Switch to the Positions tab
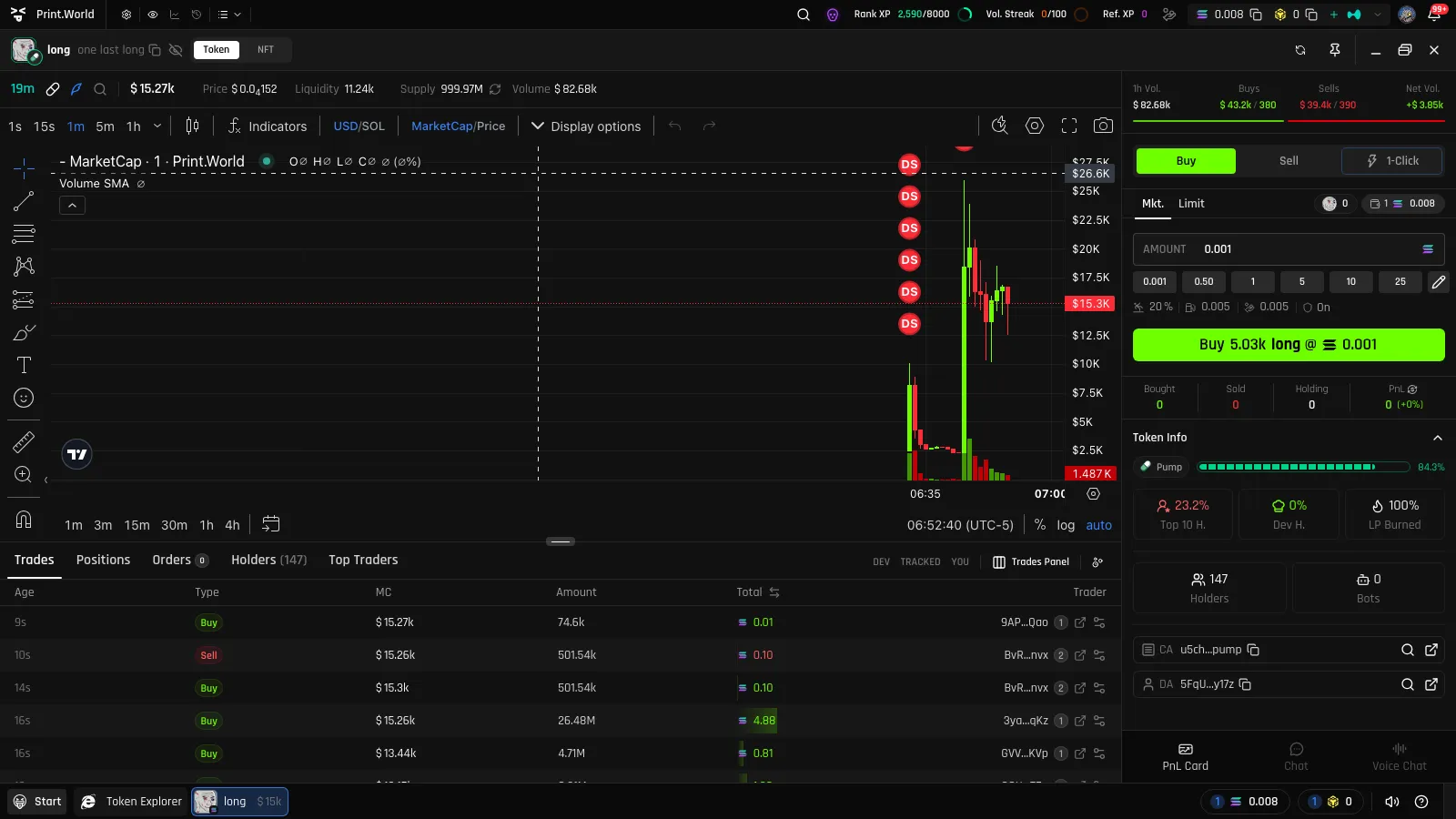 tap(103, 560)
